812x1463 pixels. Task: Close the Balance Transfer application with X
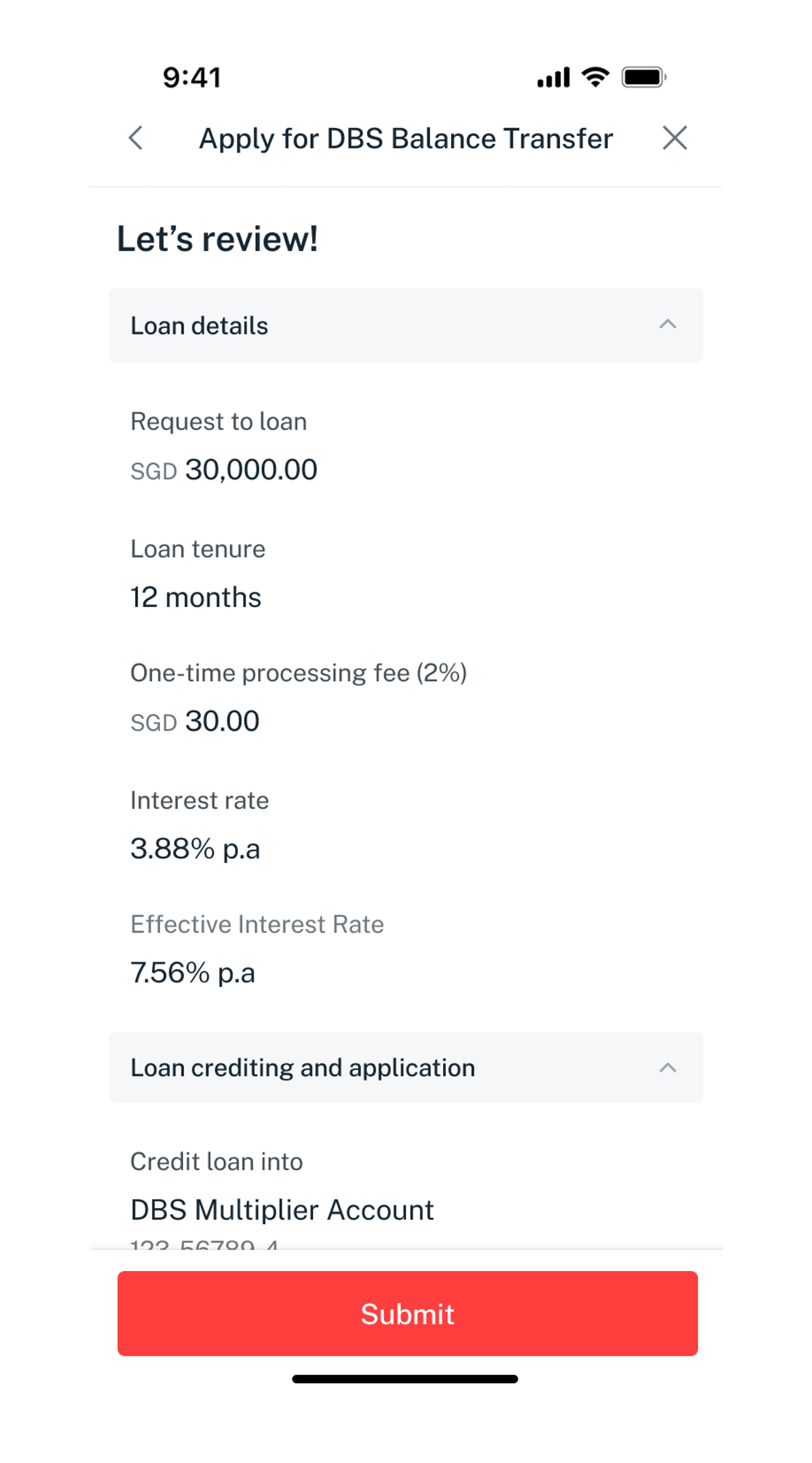674,138
